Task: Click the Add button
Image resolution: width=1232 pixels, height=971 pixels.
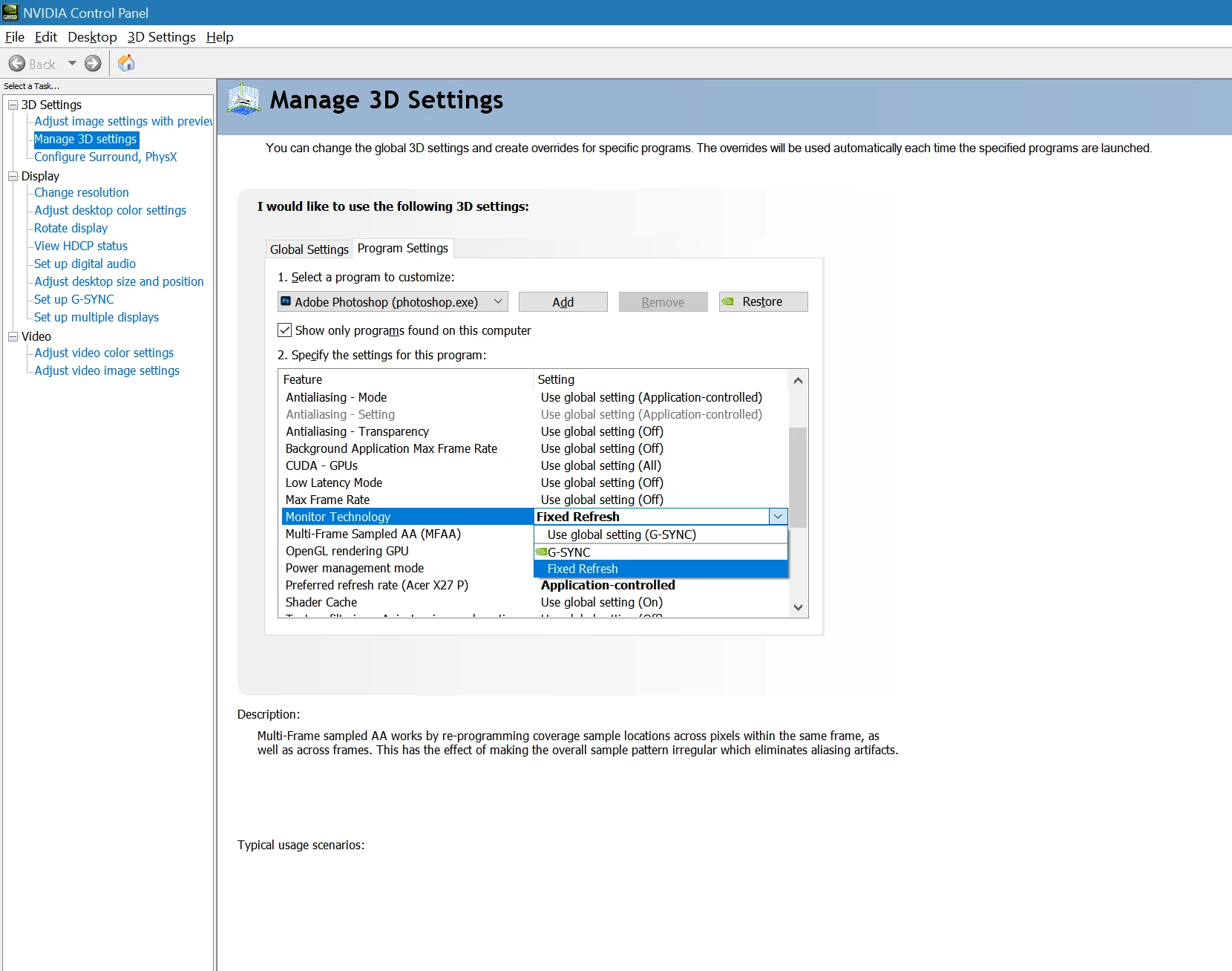Action: click(x=563, y=301)
